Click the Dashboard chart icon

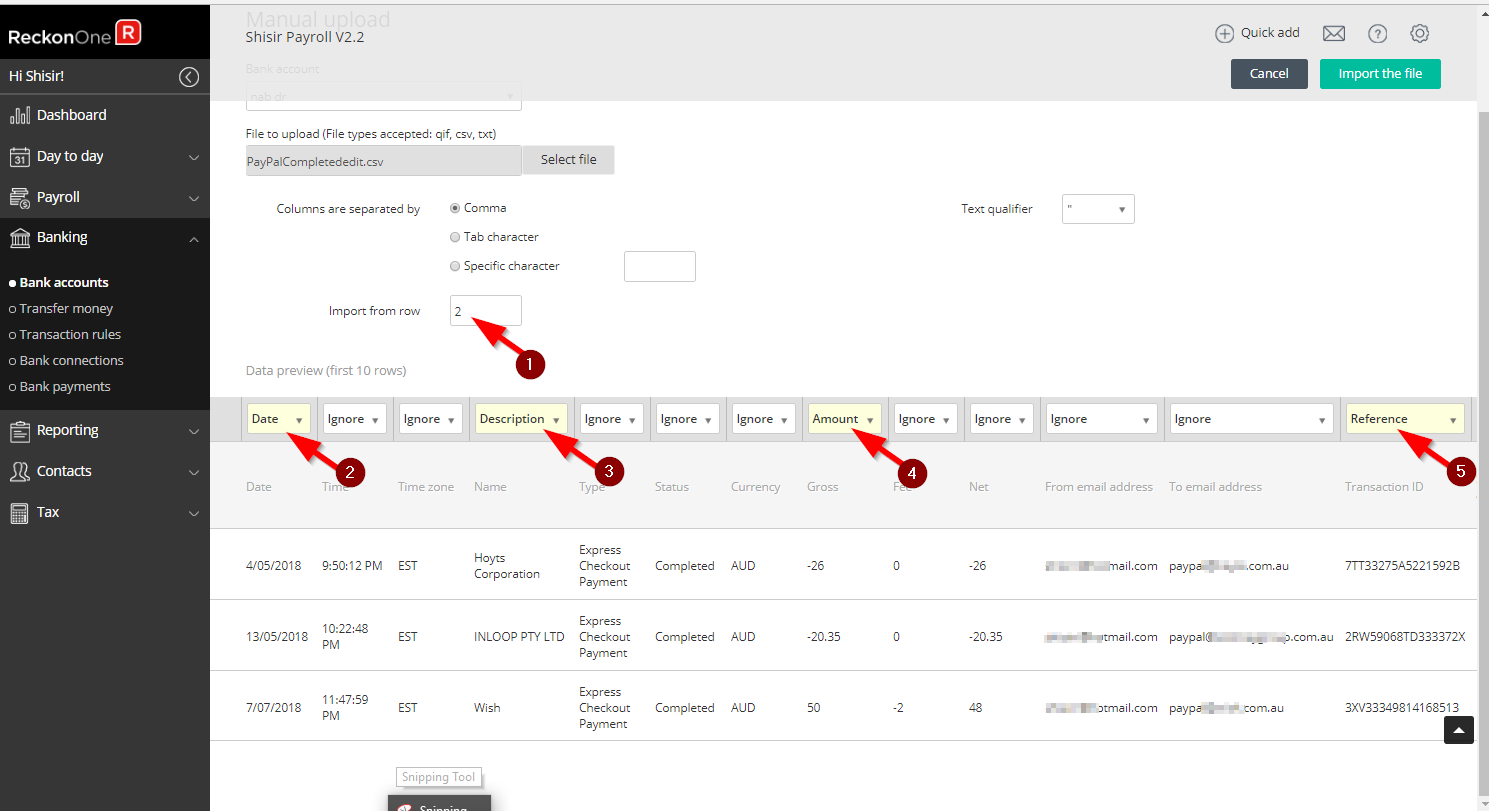(x=19, y=115)
